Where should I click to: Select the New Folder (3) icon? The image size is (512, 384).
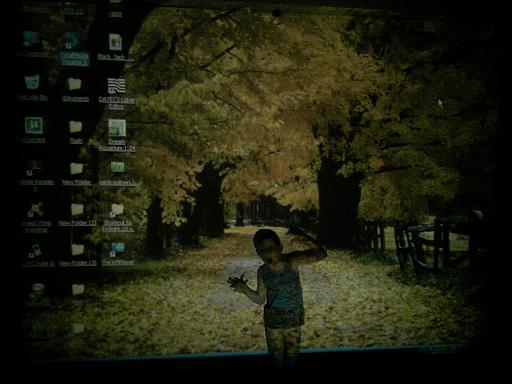point(78,250)
